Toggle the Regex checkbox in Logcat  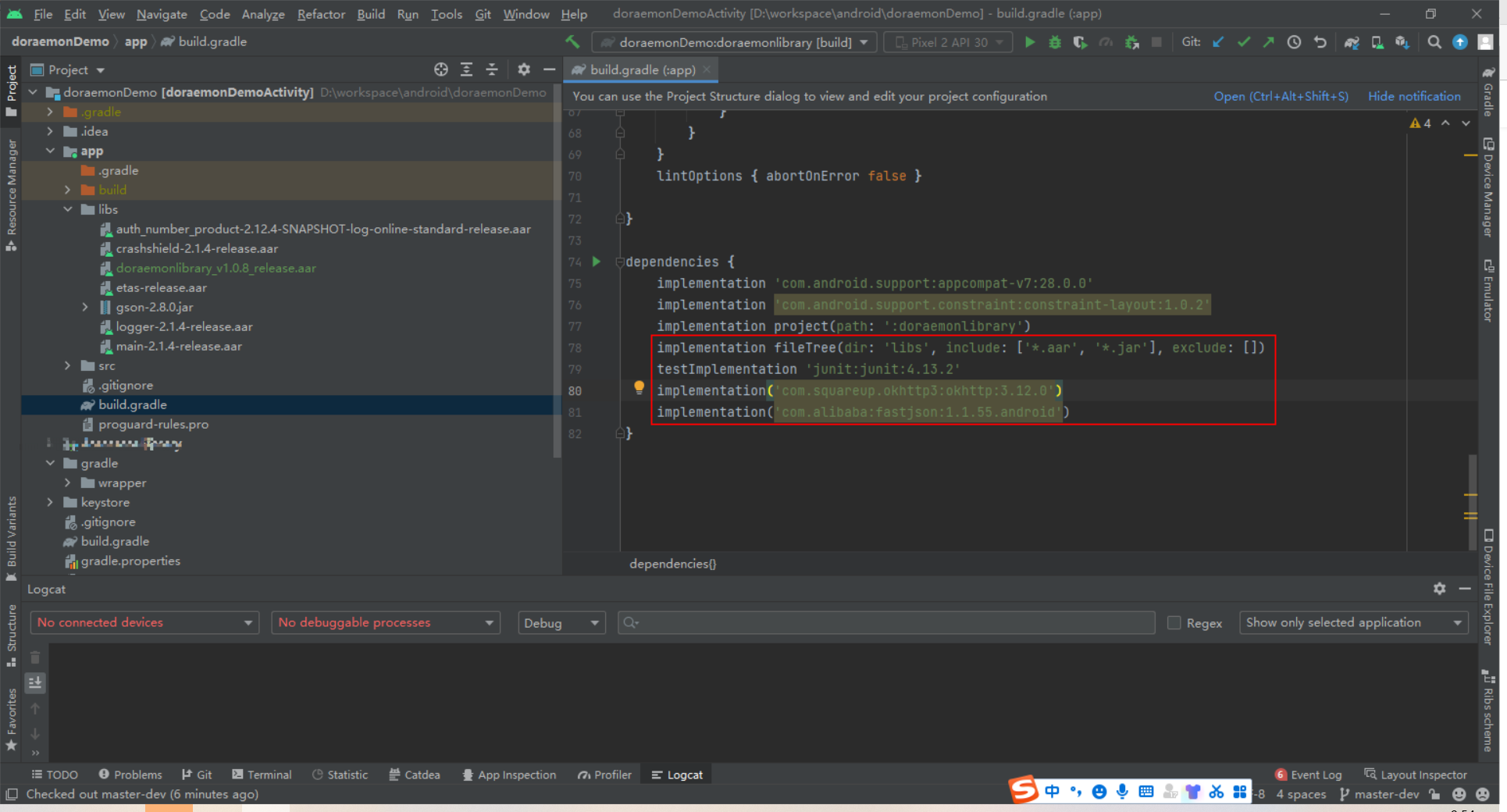click(x=1174, y=622)
